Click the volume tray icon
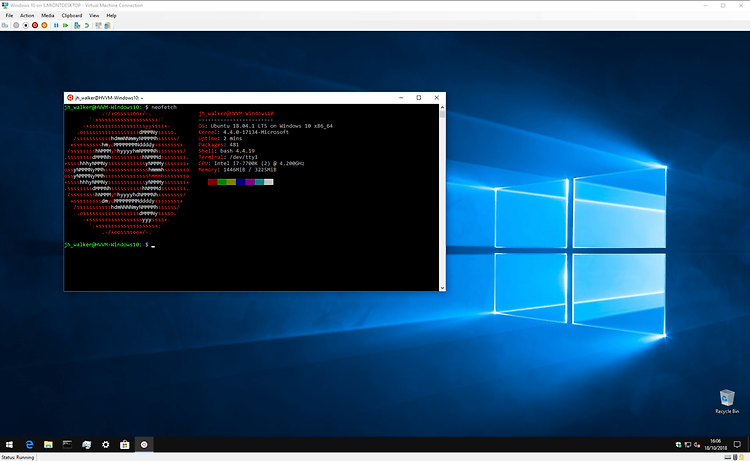This screenshot has width=750, height=461. point(697,445)
